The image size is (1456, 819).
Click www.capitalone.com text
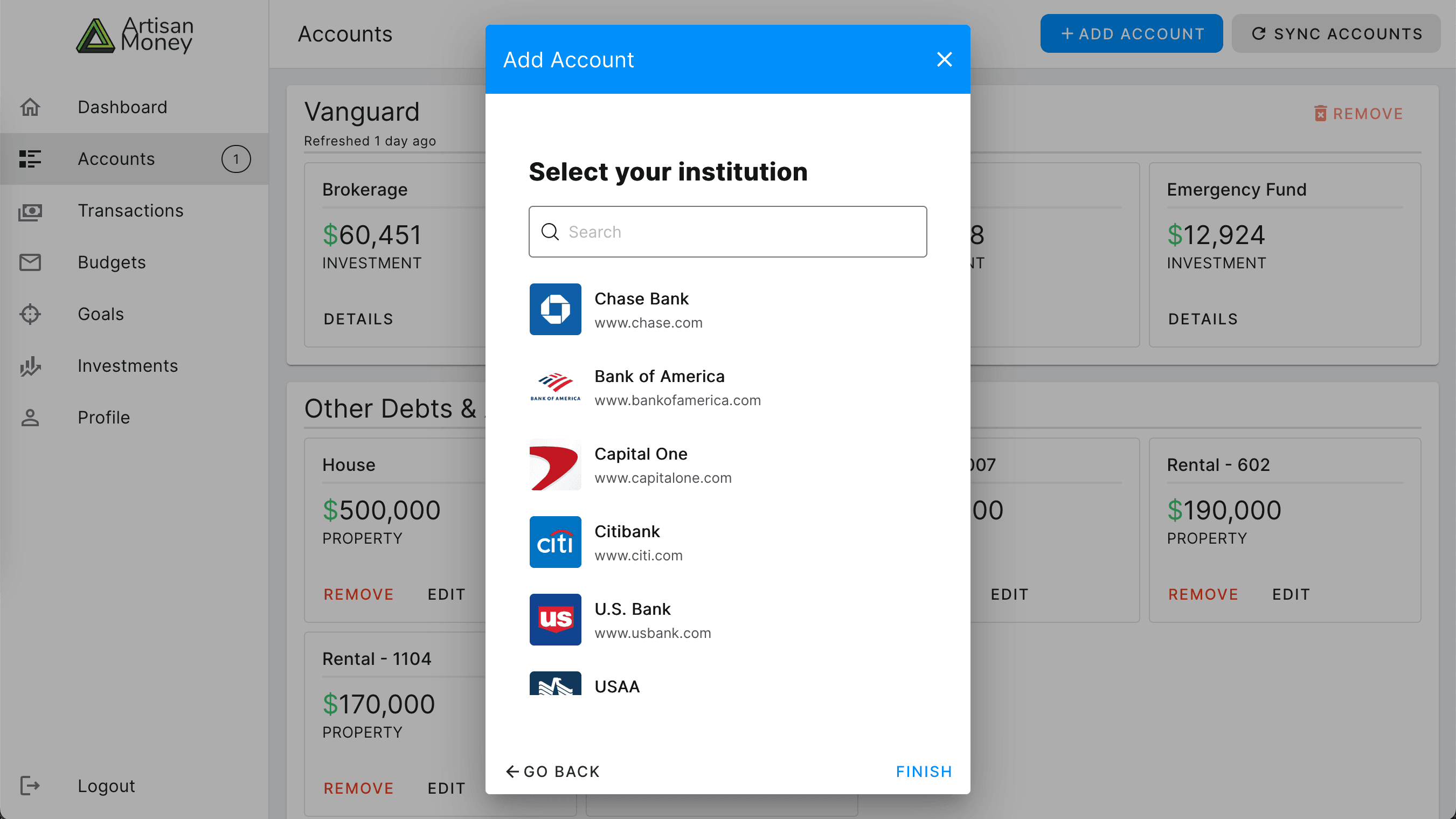click(x=663, y=477)
